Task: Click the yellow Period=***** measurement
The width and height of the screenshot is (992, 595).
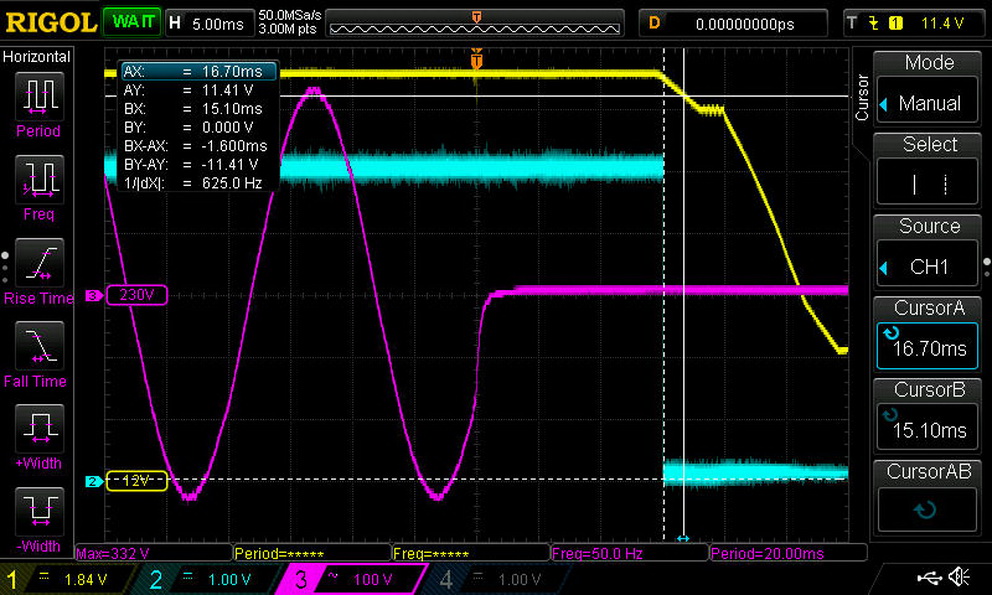Action: (x=312, y=553)
